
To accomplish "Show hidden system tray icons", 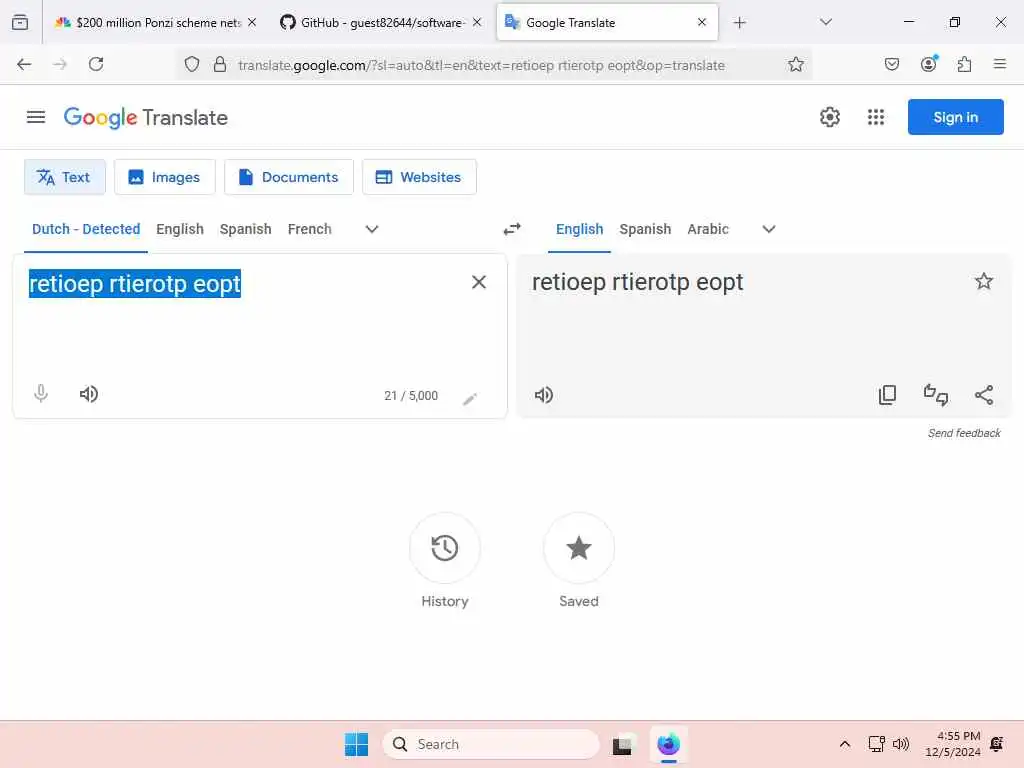I will [x=844, y=744].
